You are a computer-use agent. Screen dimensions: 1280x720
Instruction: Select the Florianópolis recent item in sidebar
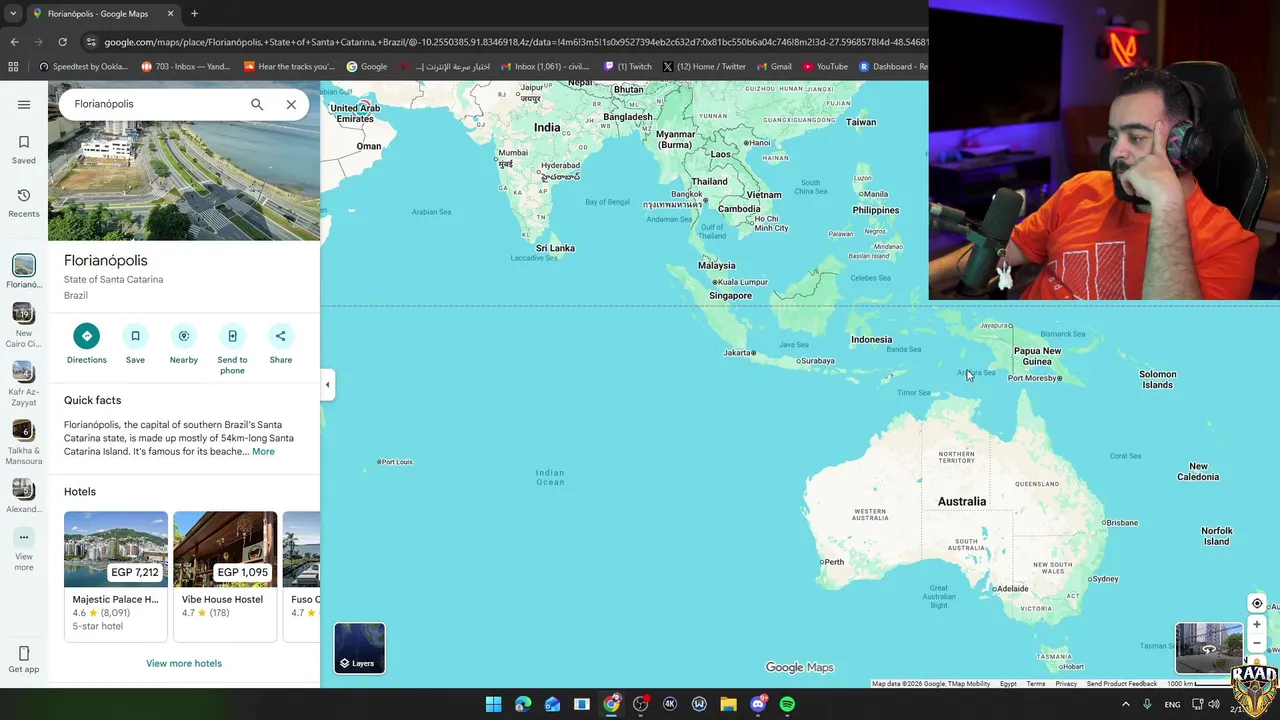(x=24, y=271)
